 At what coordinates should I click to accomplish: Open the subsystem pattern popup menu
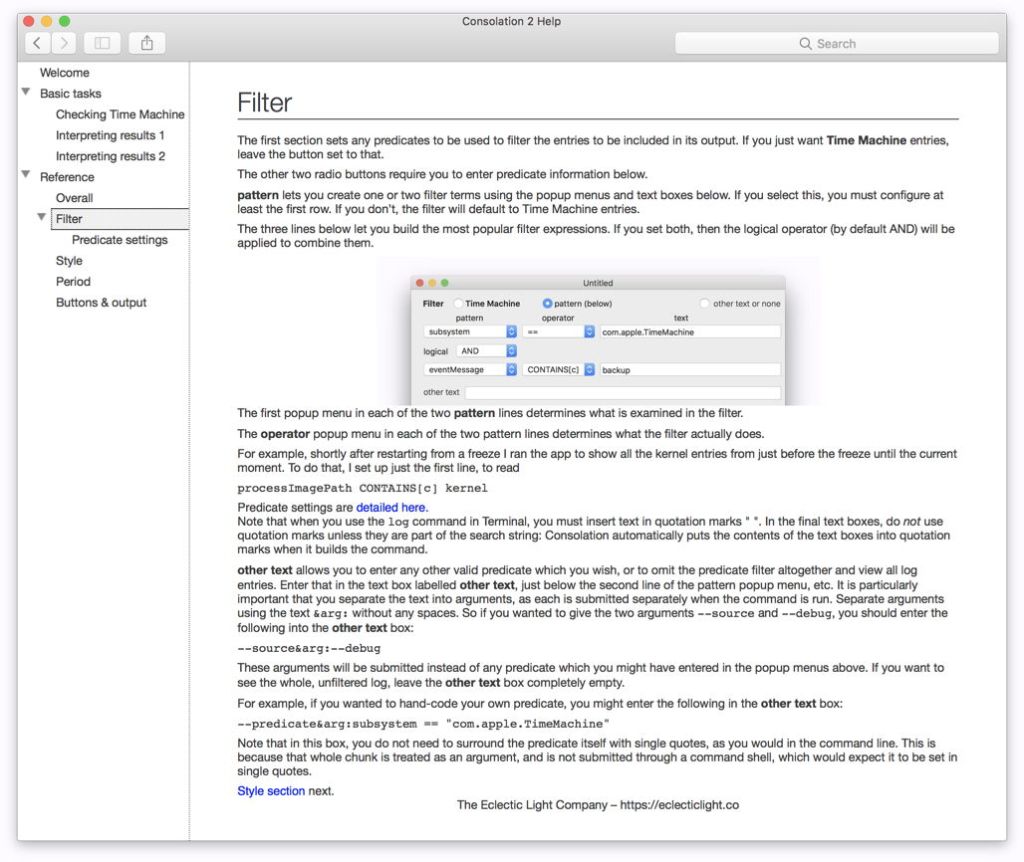pyautogui.click(x=470, y=331)
